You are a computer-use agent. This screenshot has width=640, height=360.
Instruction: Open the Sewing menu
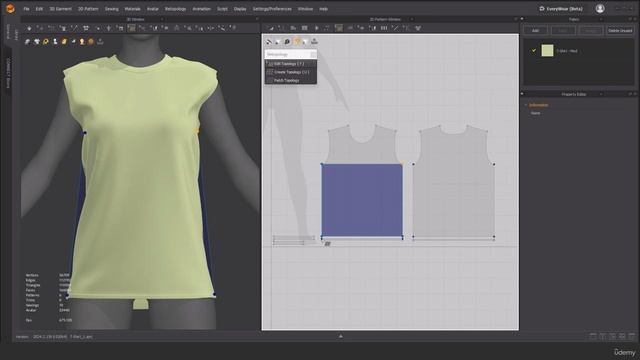pos(111,9)
